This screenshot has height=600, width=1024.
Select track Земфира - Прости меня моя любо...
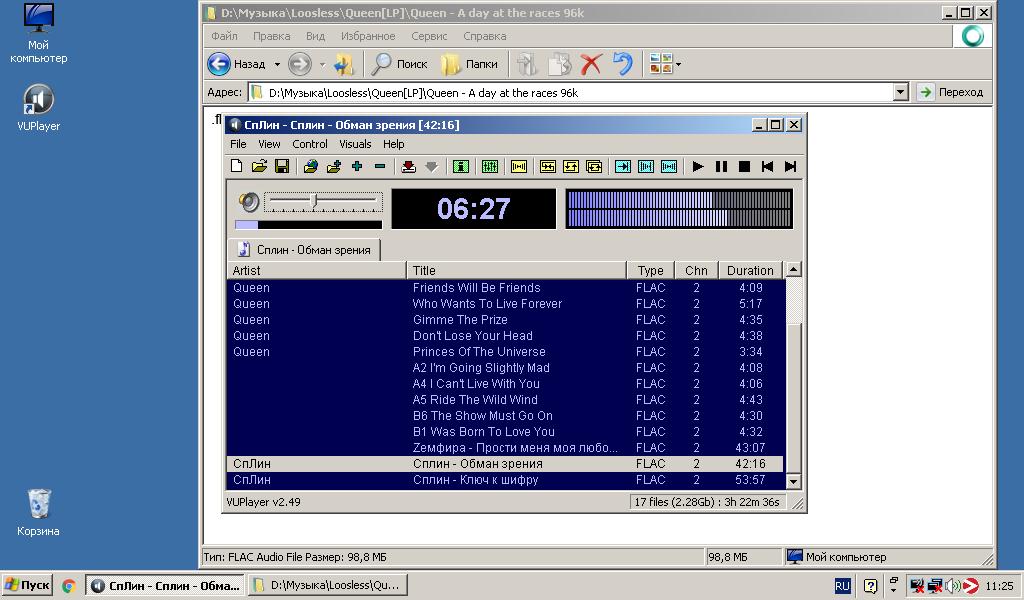pyautogui.click(x=505, y=448)
